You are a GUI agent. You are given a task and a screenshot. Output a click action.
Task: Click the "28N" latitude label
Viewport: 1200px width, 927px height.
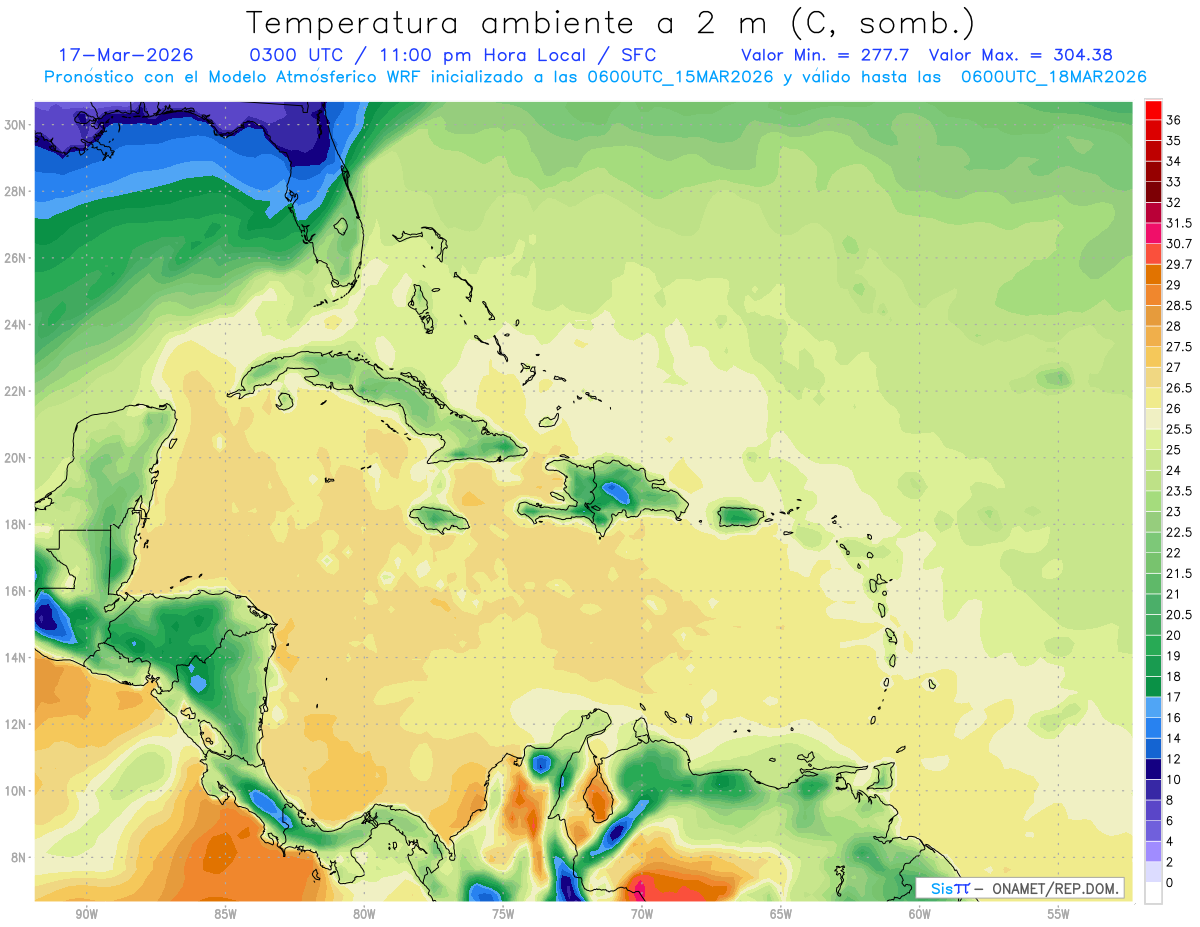[x=15, y=191]
